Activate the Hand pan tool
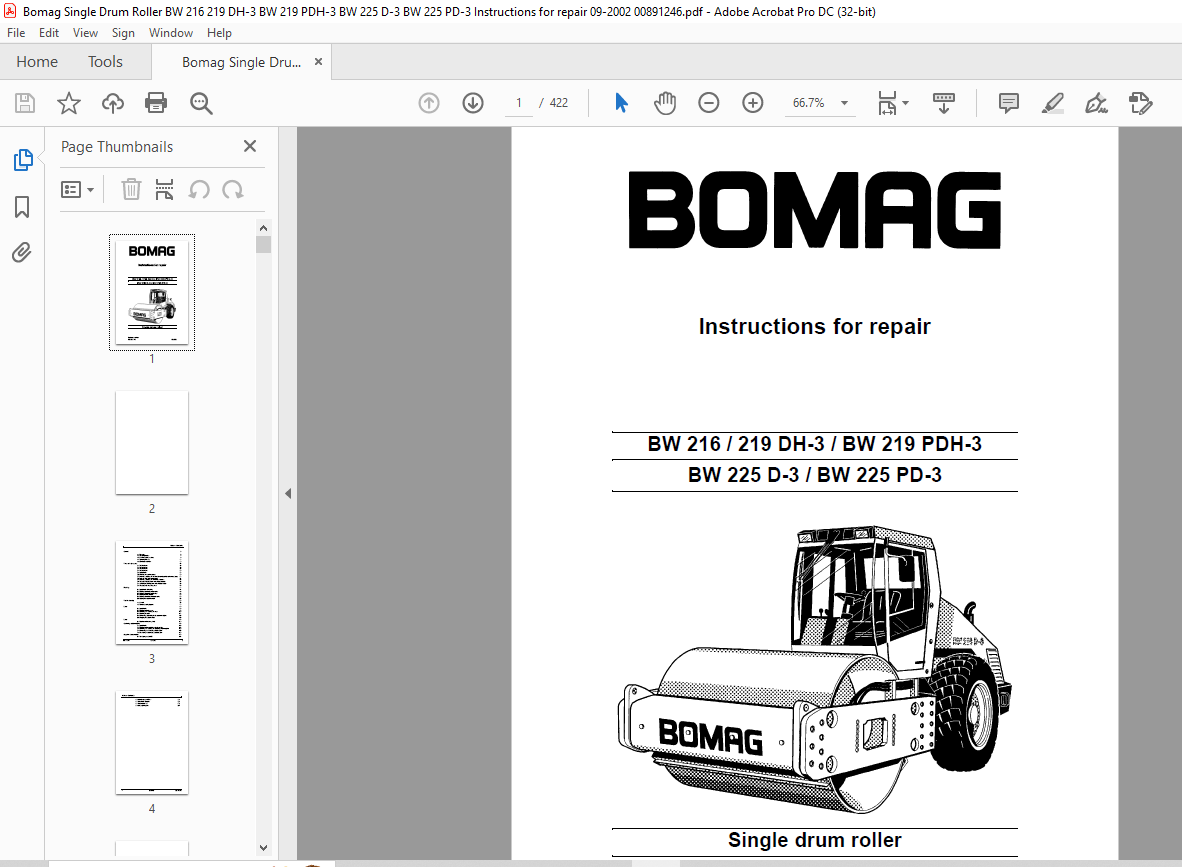 pyautogui.click(x=665, y=103)
